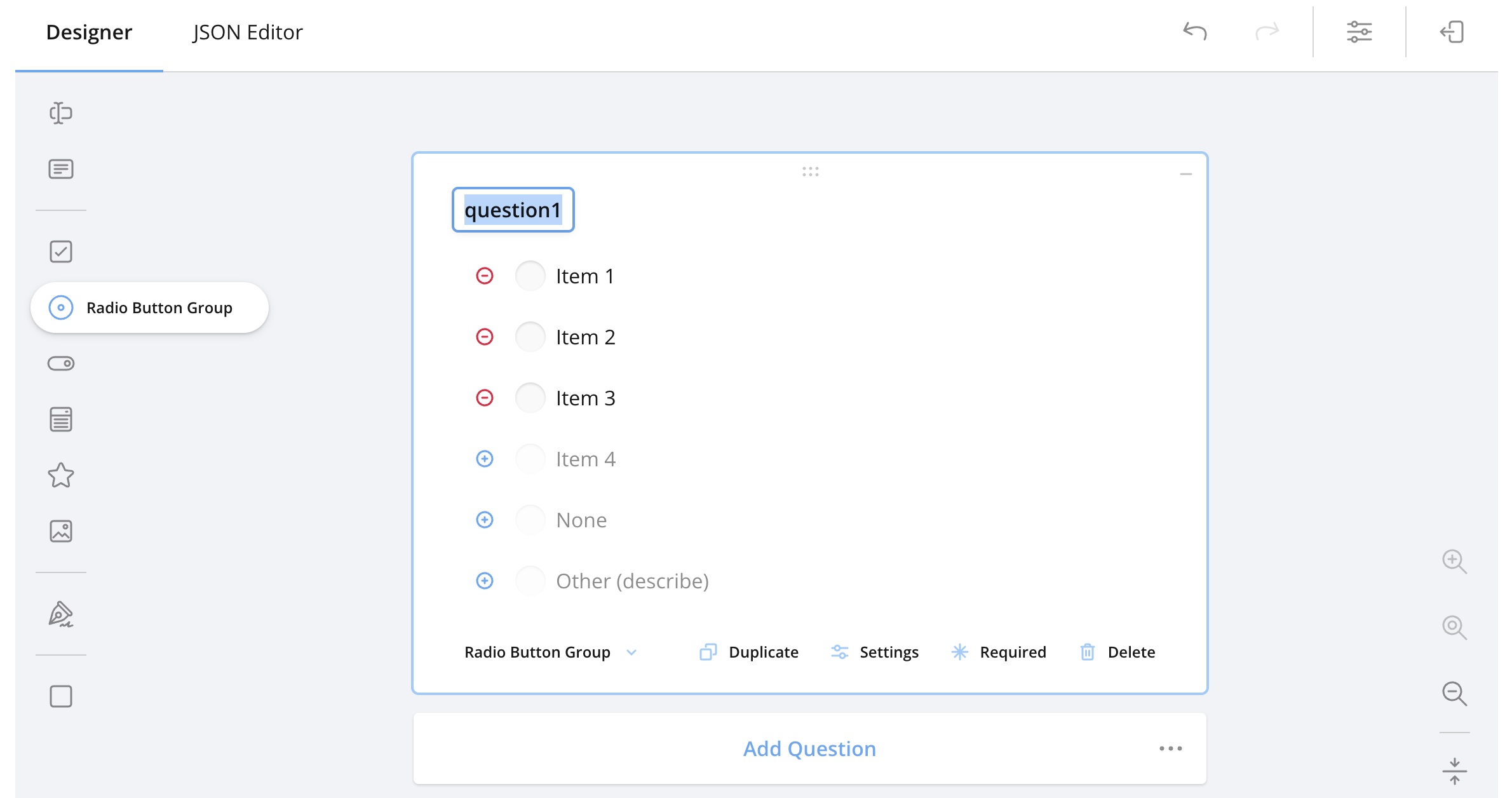Select the Item 1 radio button
Screen dimensions: 1512x798
(x=530, y=276)
